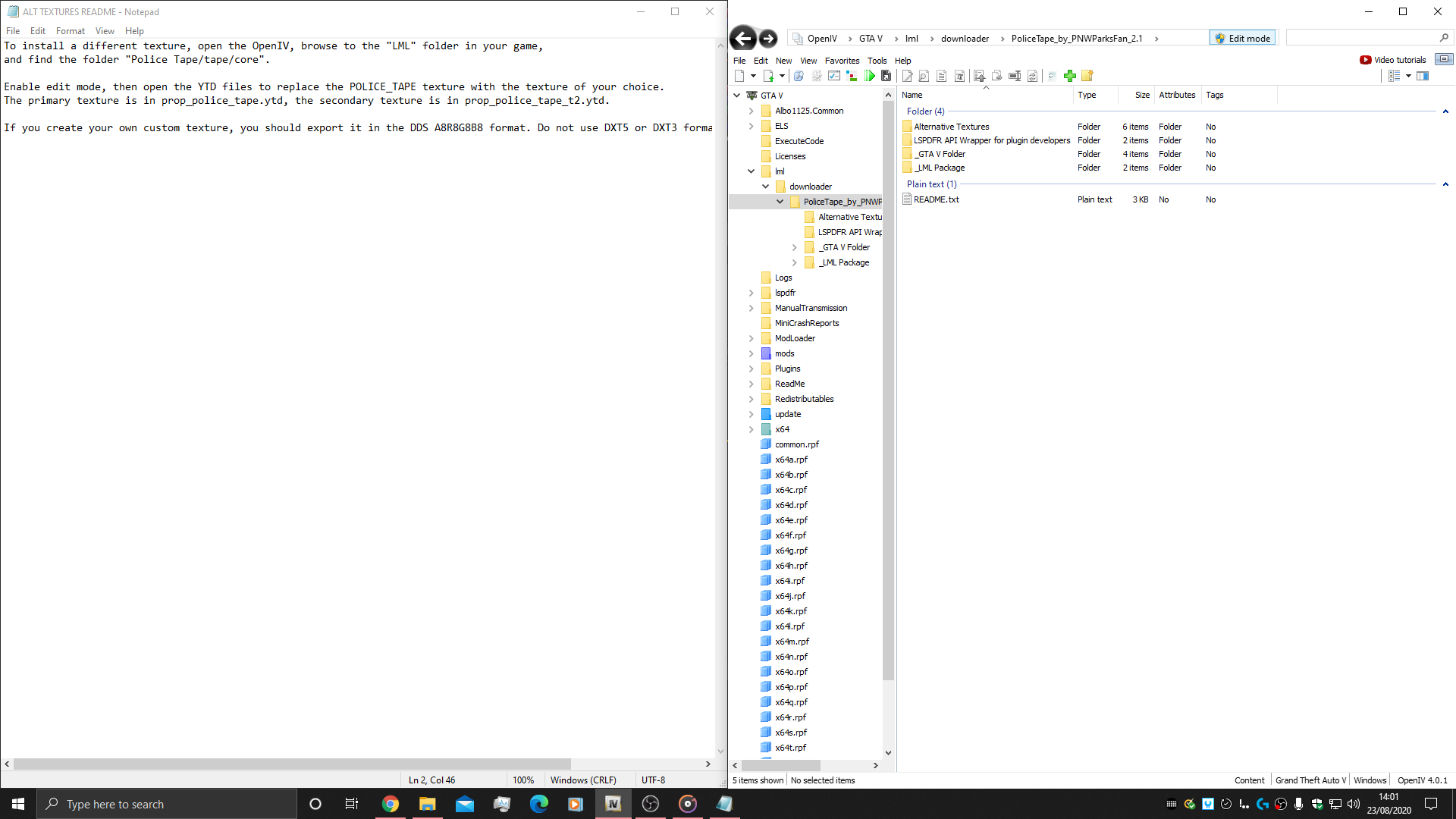
Task: Toggle Edit mode in OpenIV
Action: point(1242,38)
